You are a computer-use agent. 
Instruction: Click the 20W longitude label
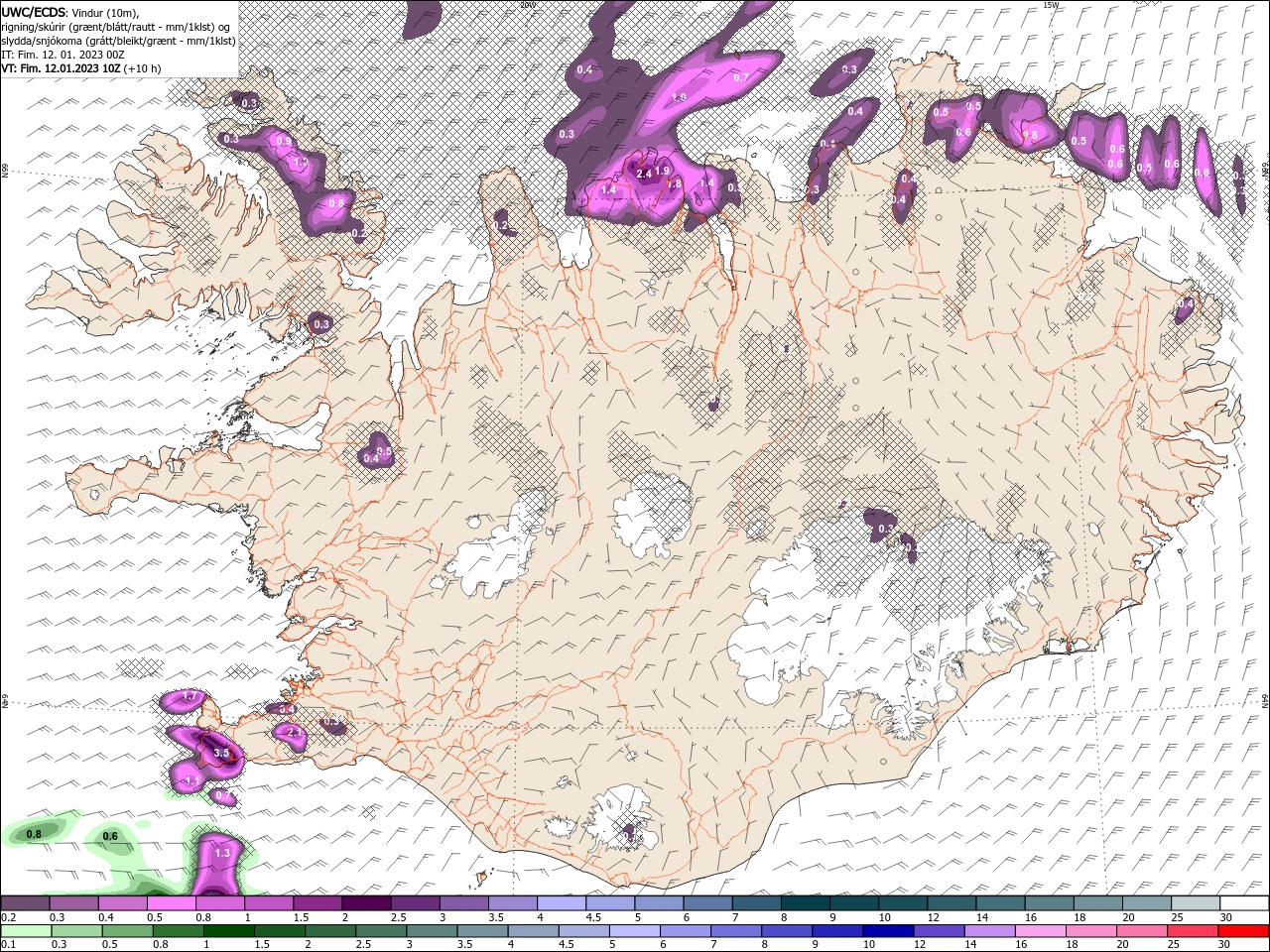point(527,5)
